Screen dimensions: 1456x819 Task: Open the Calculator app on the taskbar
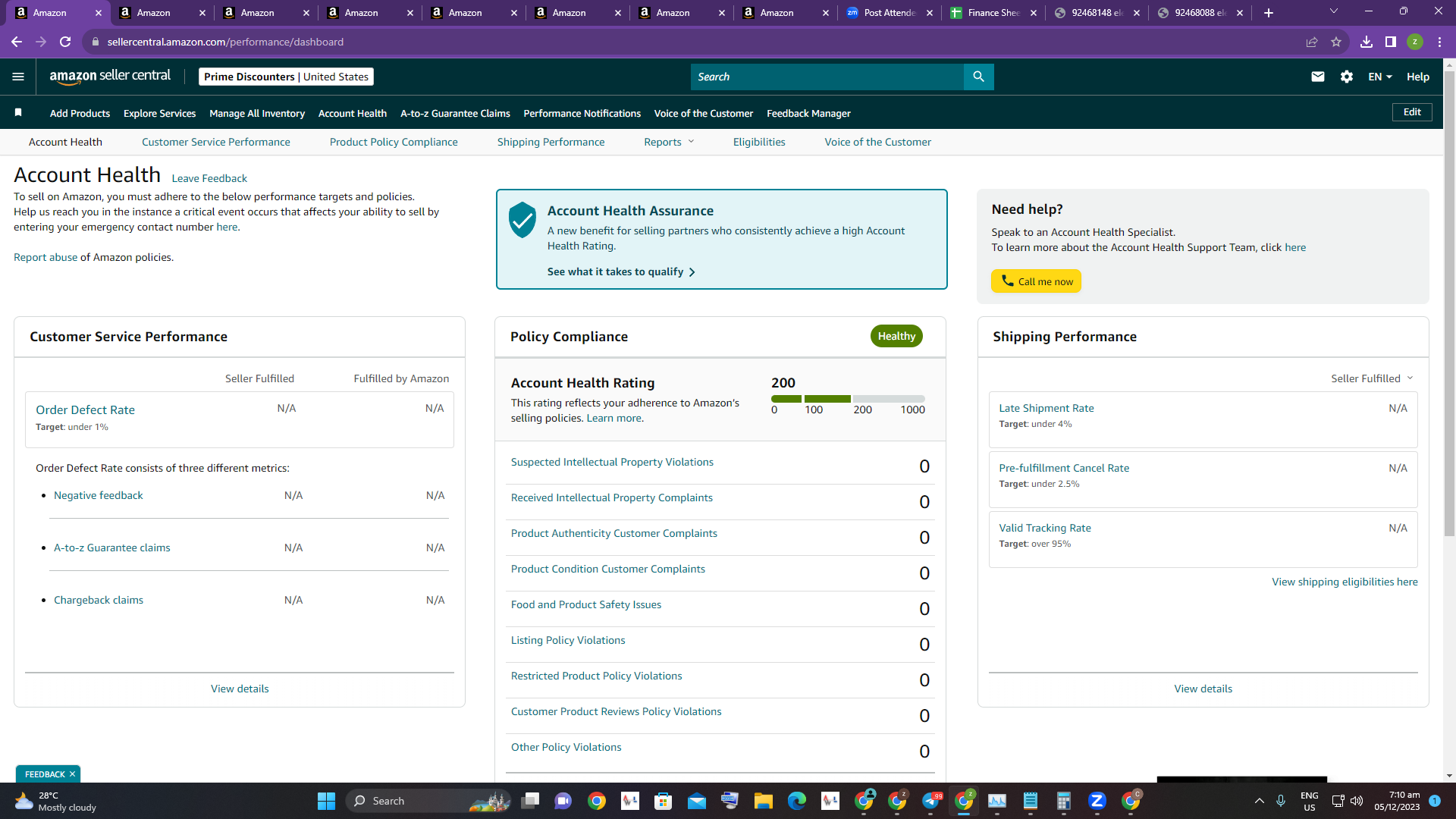pyautogui.click(x=1063, y=801)
